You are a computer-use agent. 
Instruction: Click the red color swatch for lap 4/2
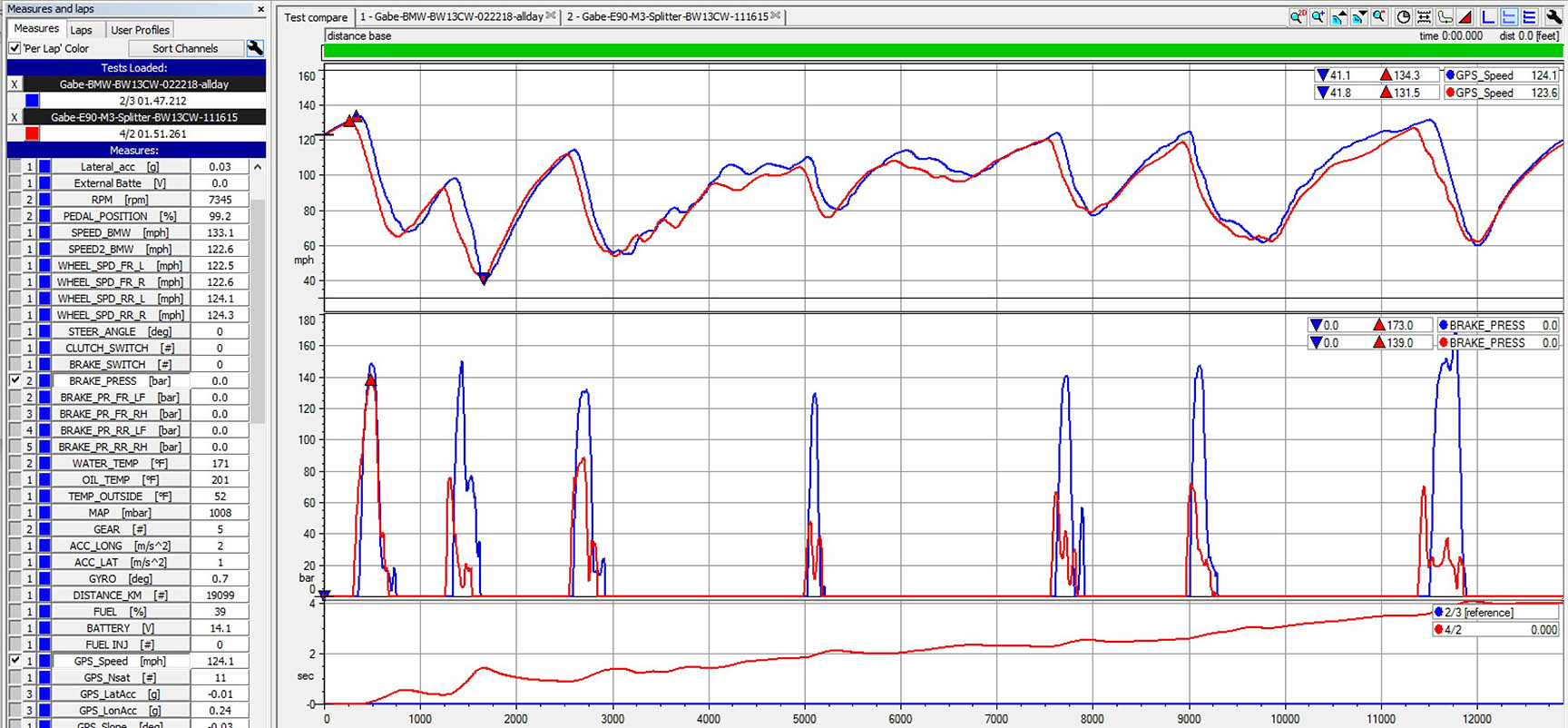click(x=32, y=133)
